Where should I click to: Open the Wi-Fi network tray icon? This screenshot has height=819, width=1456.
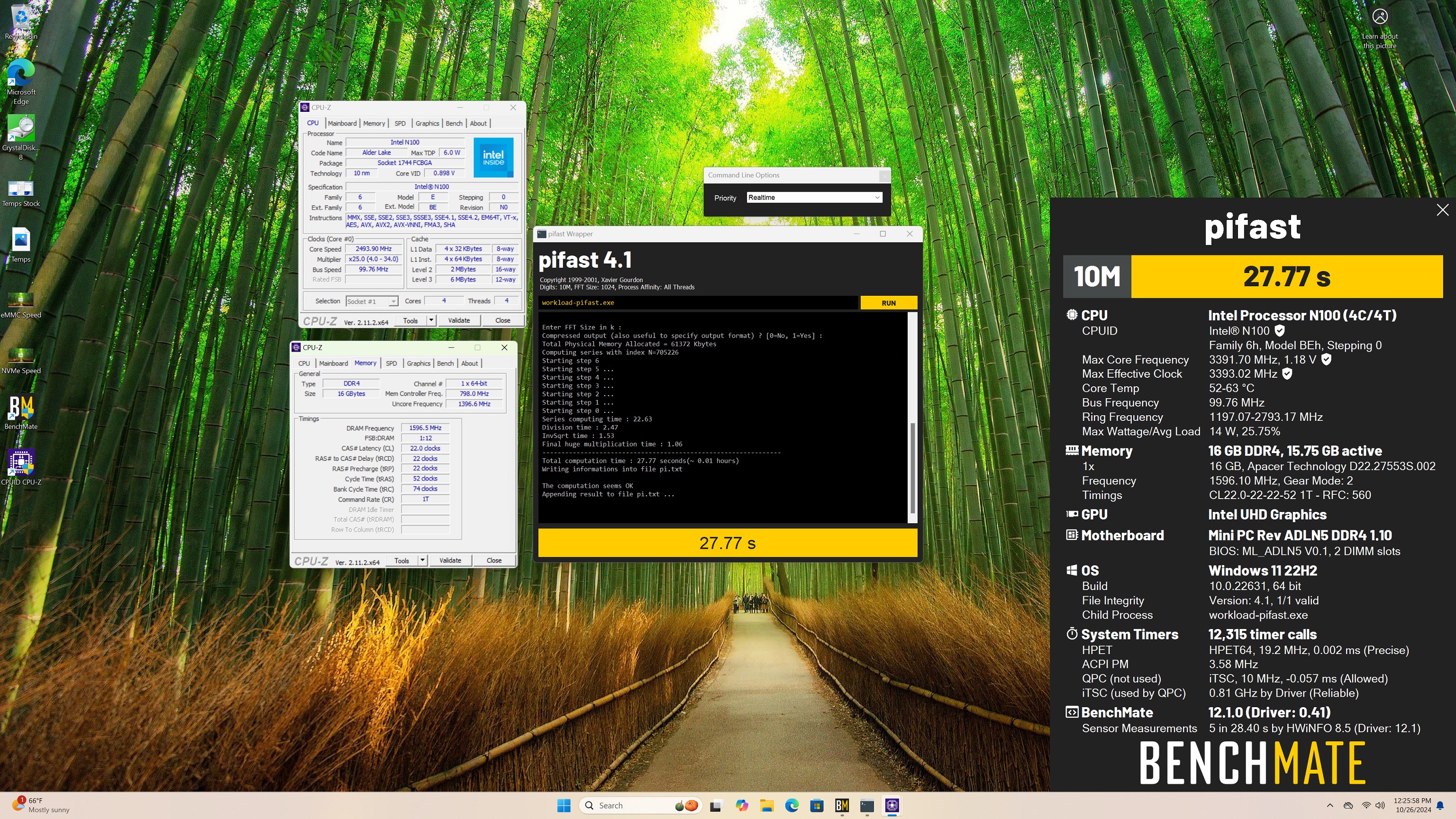[1366, 805]
